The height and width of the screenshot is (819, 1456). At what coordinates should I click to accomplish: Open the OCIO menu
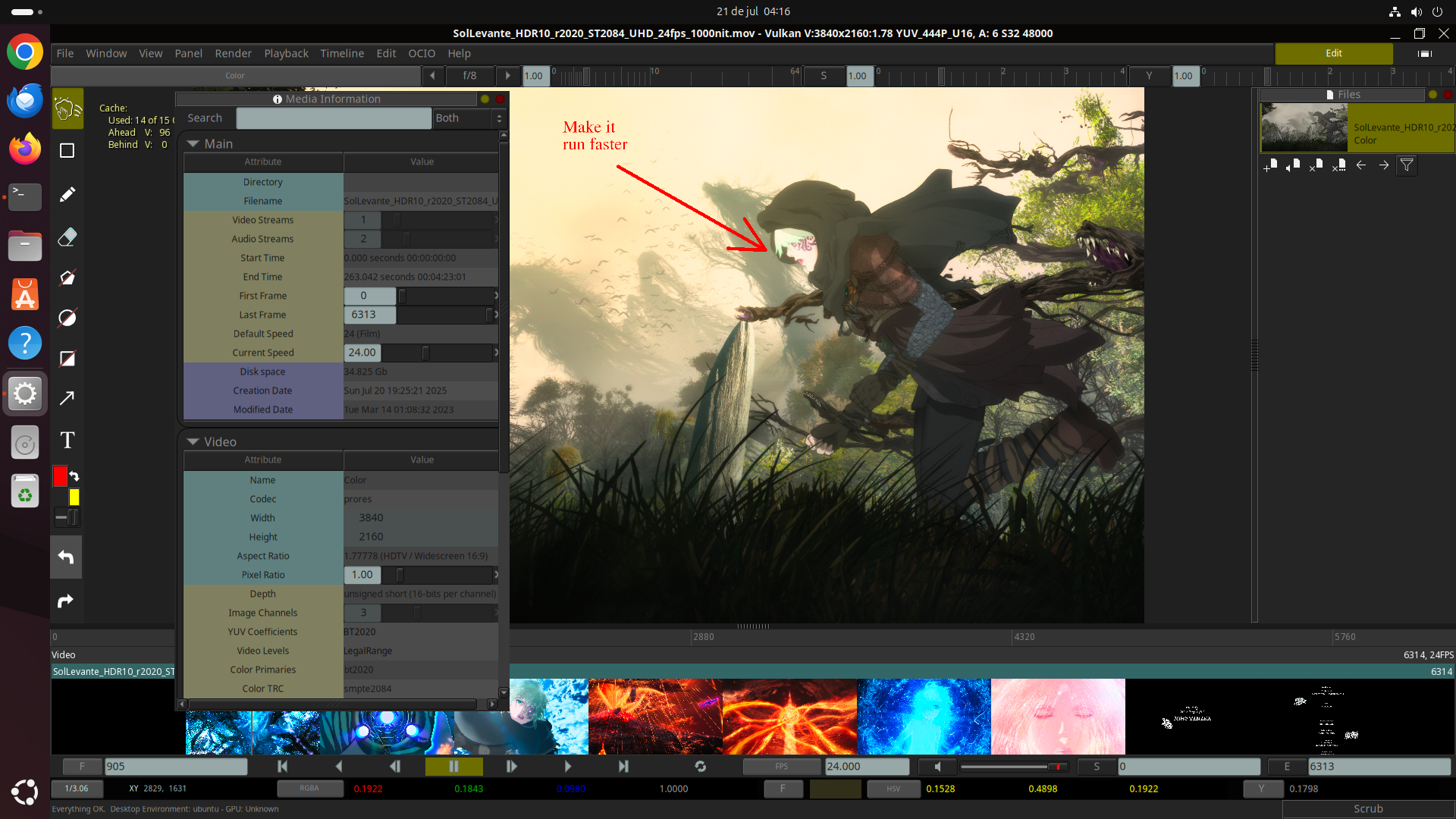tap(422, 53)
